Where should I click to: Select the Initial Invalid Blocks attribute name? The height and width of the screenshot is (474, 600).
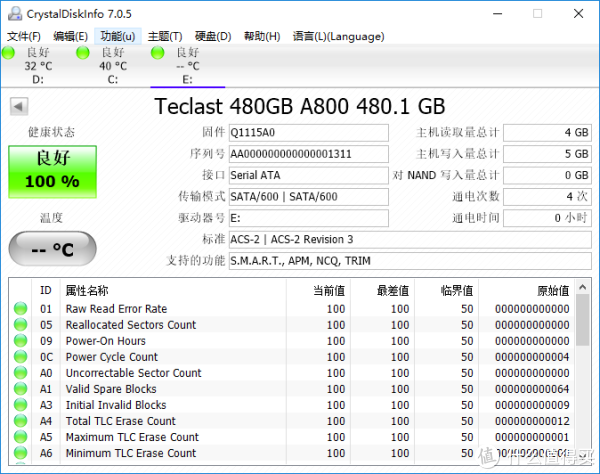[116, 405]
